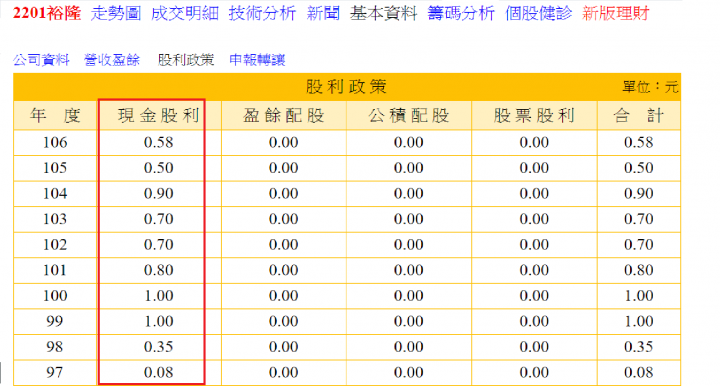
Task: Click cash dividend 0.35 for year 98
Action: [x=158, y=347]
